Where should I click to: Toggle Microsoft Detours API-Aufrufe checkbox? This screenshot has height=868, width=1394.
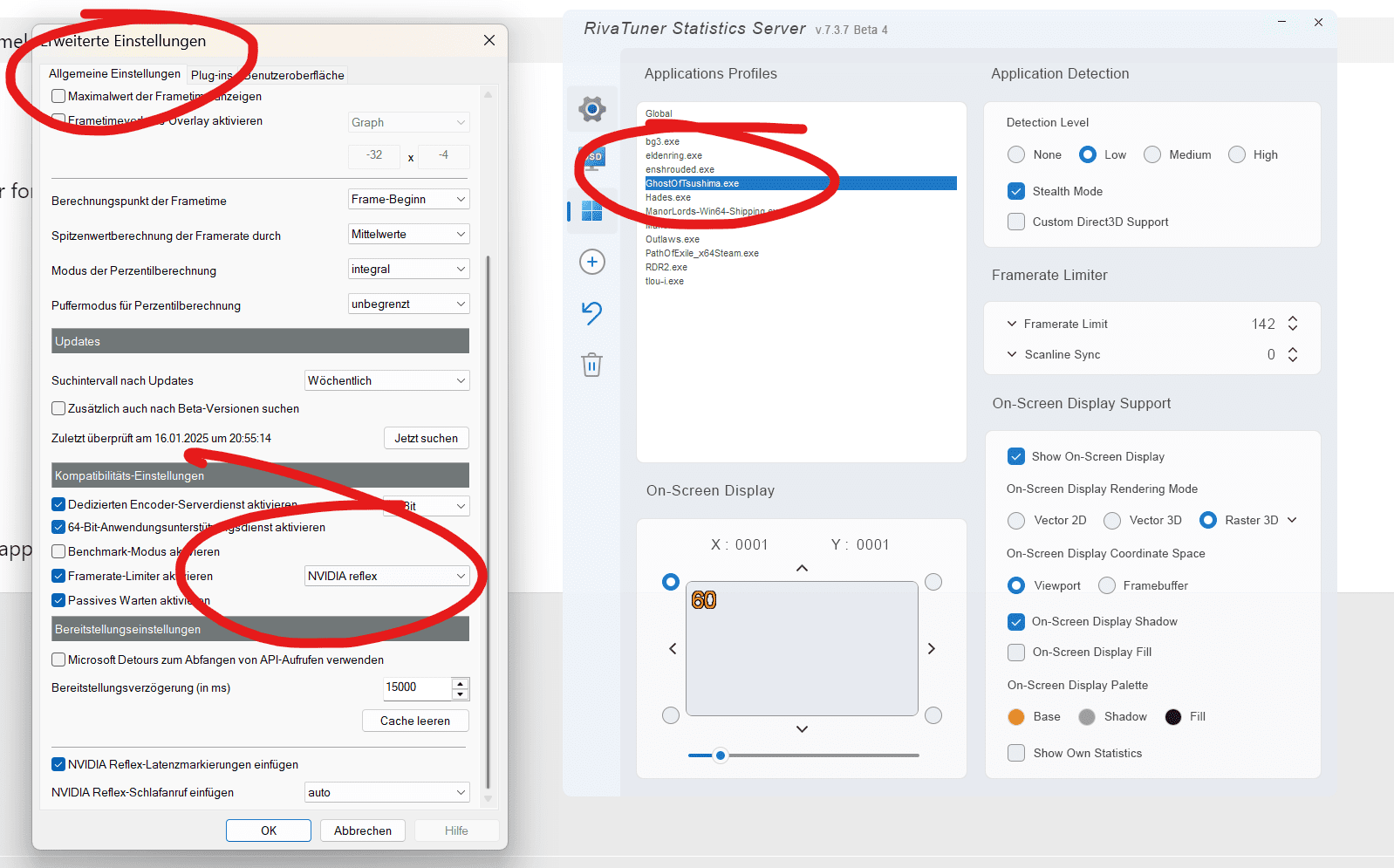58,660
